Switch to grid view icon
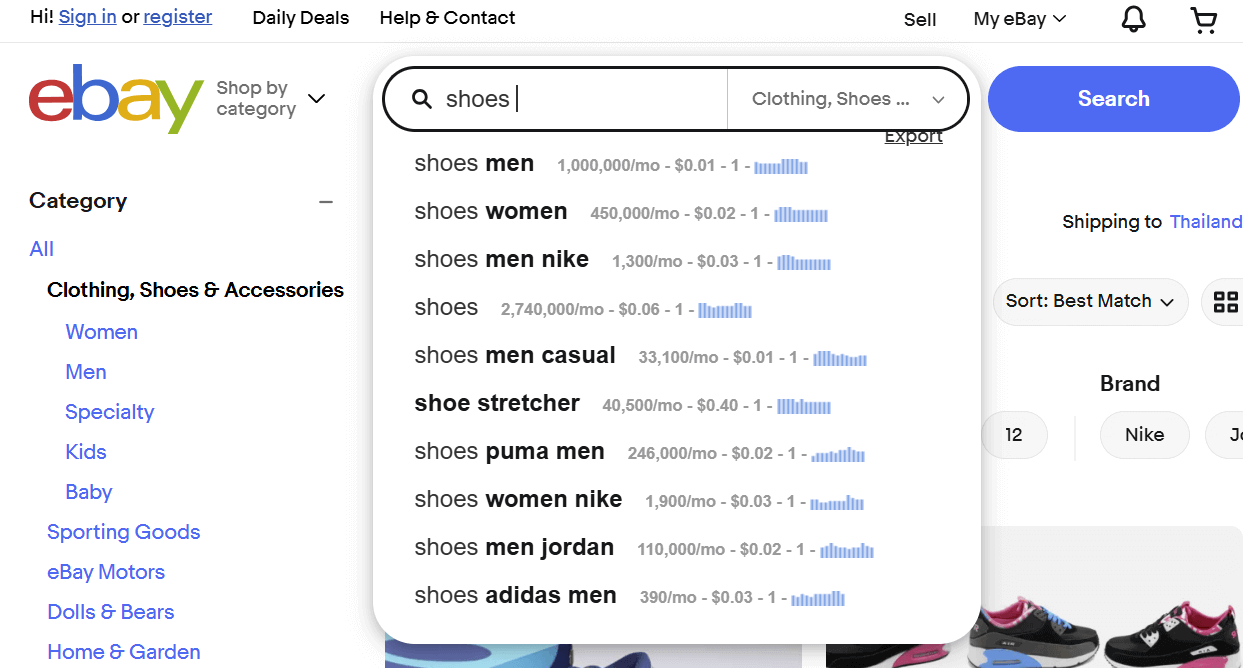Image resolution: width=1243 pixels, height=668 pixels. pyautogui.click(x=1225, y=302)
